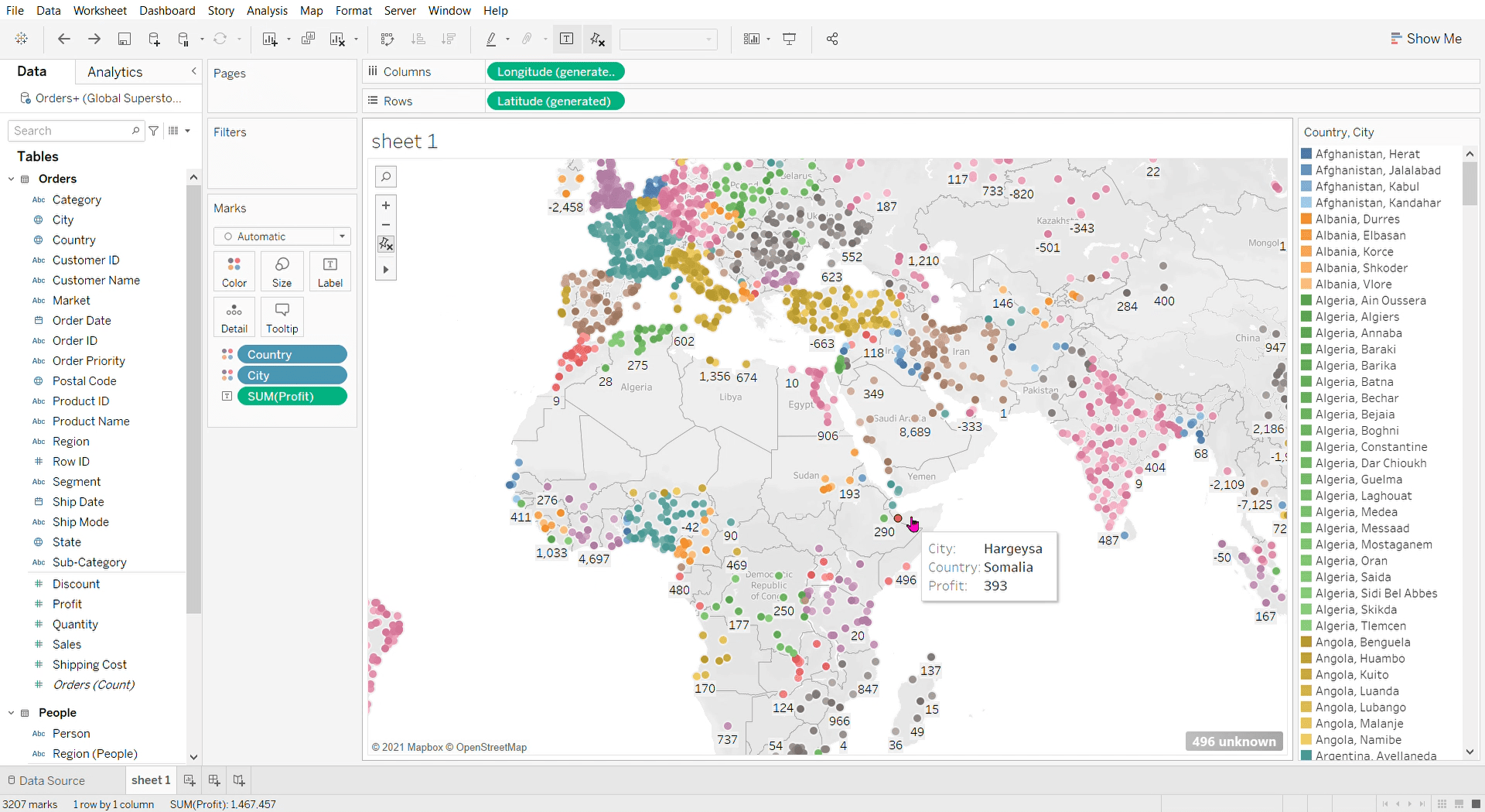Open show/hide cards icon
The width and height of the screenshot is (1485, 812).
coord(751,39)
